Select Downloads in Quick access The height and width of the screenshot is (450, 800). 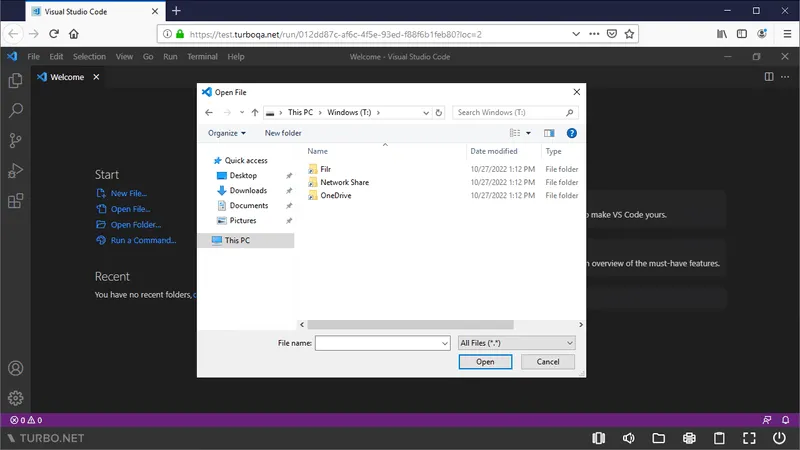click(x=248, y=190)
